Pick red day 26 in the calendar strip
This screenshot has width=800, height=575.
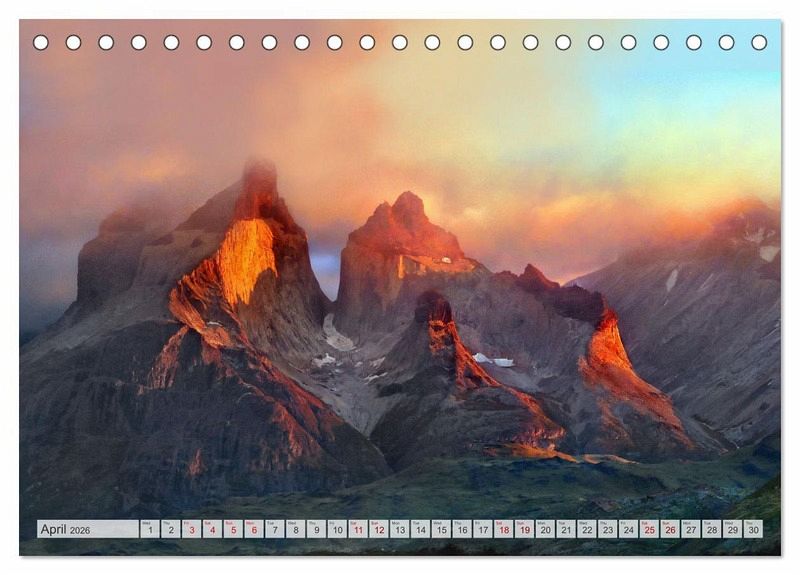[x=671, y=529]
